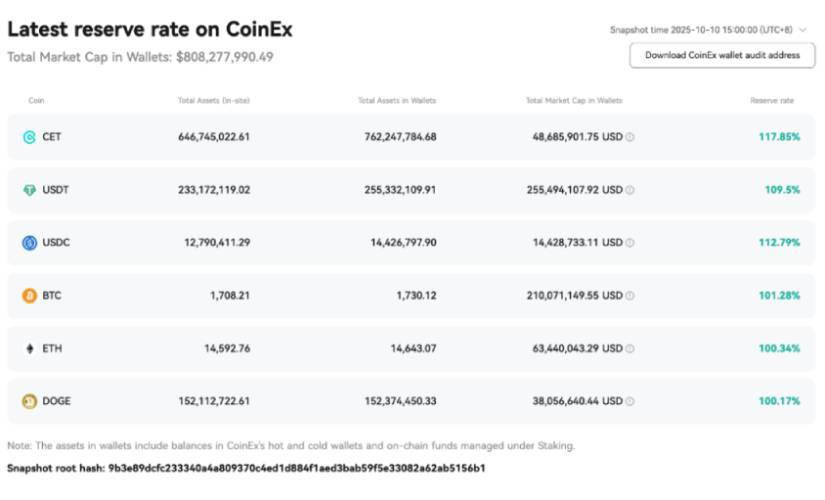The width and height of the screenshot is (825, 500).
Task: Click info icon beside BTC market cap
Action: [x=630, y=296]
